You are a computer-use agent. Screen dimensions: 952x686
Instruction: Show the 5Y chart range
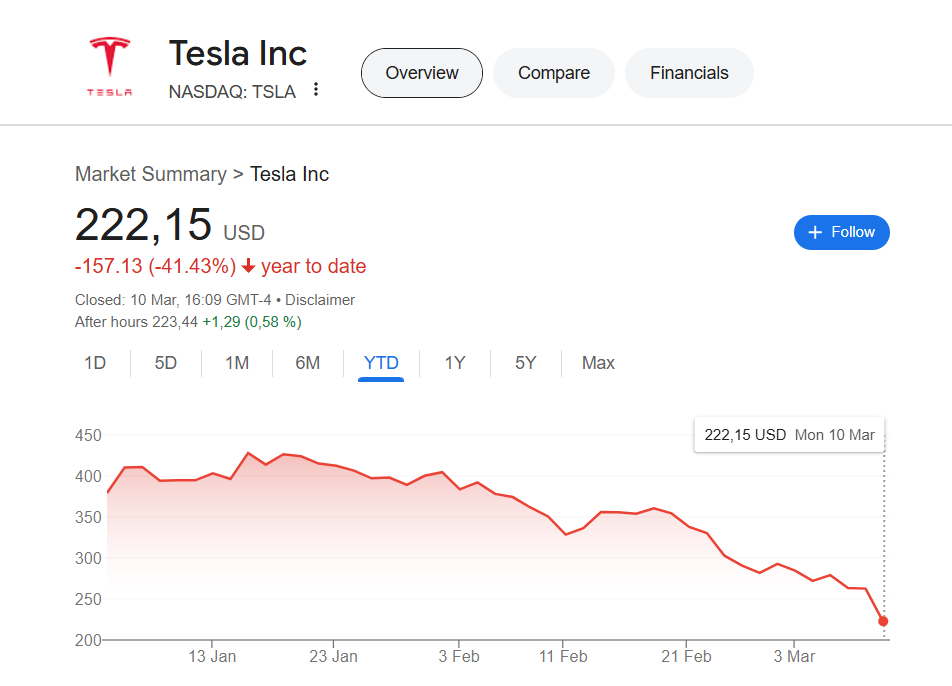click(526, 363)
